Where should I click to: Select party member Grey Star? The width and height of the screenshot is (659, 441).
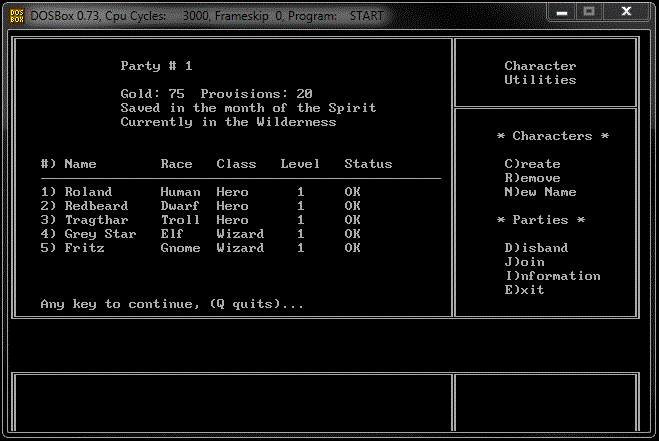click(100, 234)
